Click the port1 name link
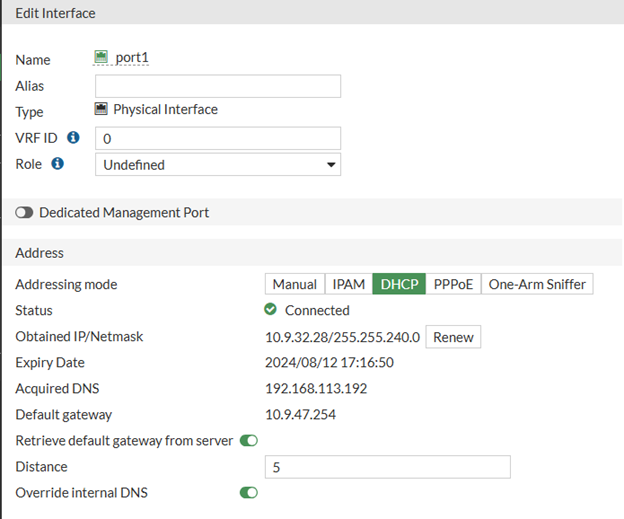Screen dimensions: 624x519 [131, 58]
